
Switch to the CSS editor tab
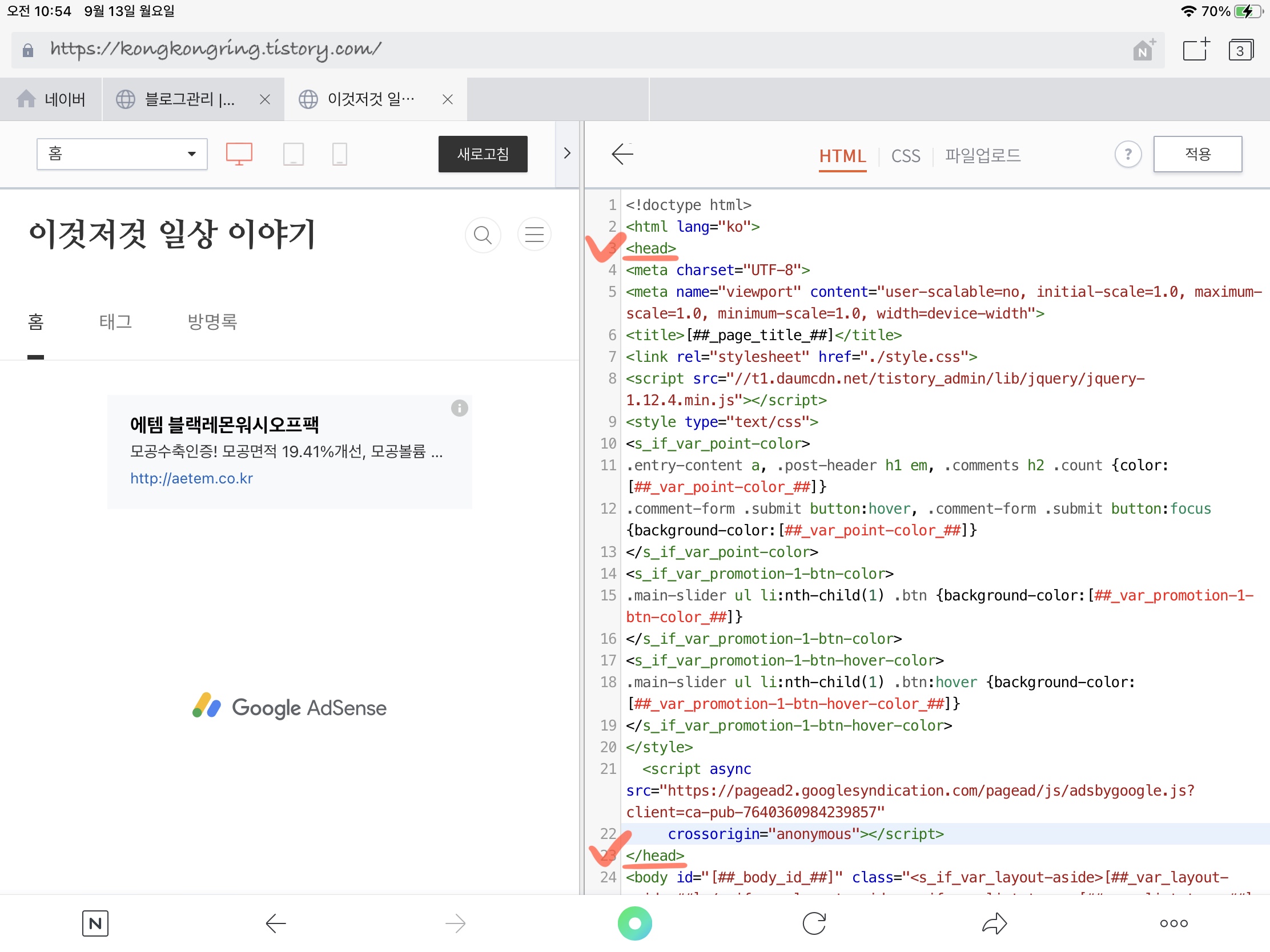(x=906, y=155)
